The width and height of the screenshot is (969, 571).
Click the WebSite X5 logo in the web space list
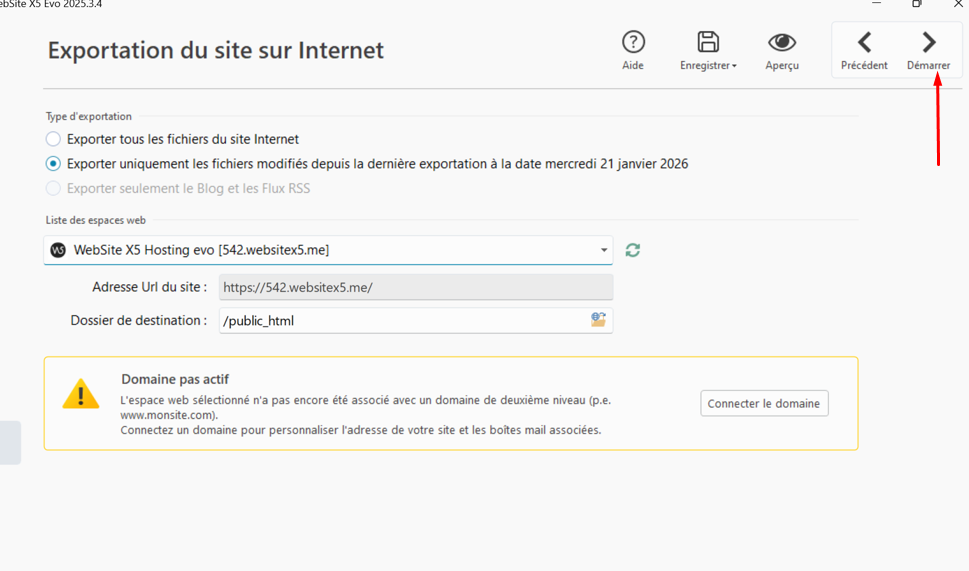click(x=58, y=250)
